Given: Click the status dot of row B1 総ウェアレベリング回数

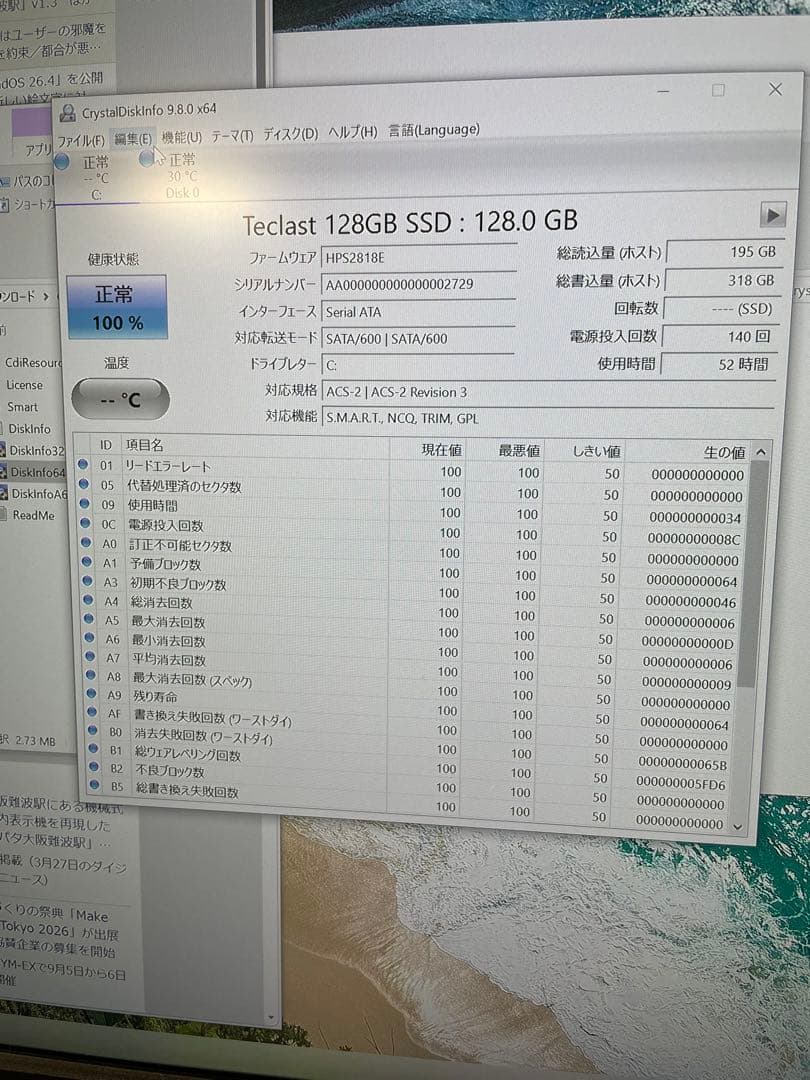Looking at the screenshot, I should [94, 748].
